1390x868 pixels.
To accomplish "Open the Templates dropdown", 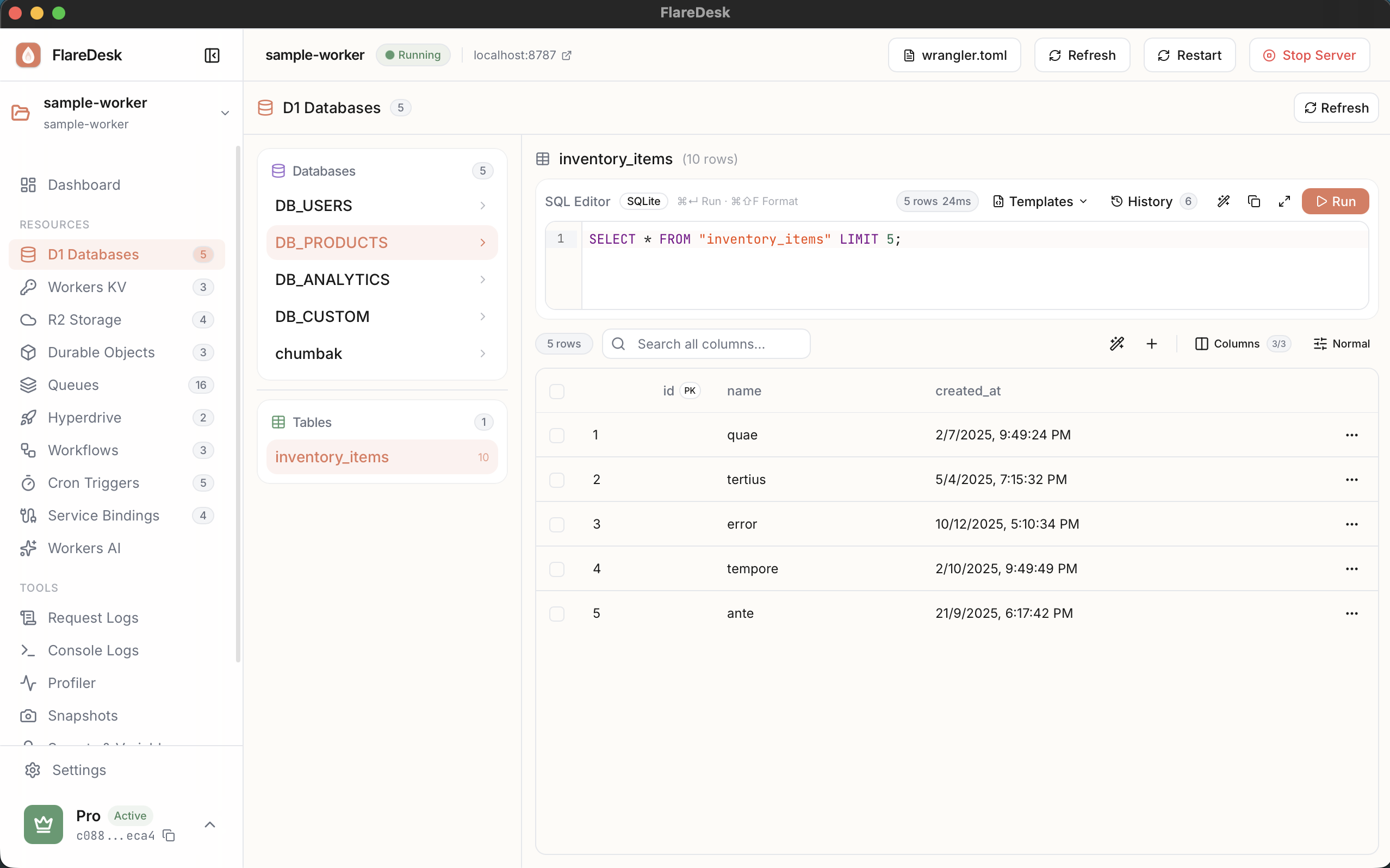I will coord(1039,201).
